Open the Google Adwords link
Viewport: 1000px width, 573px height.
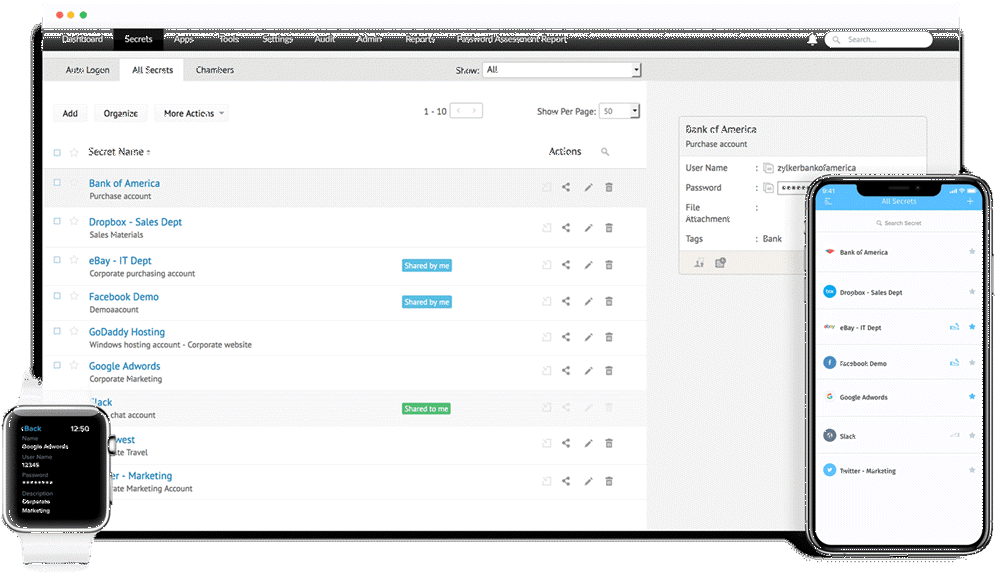click(124, 366)
